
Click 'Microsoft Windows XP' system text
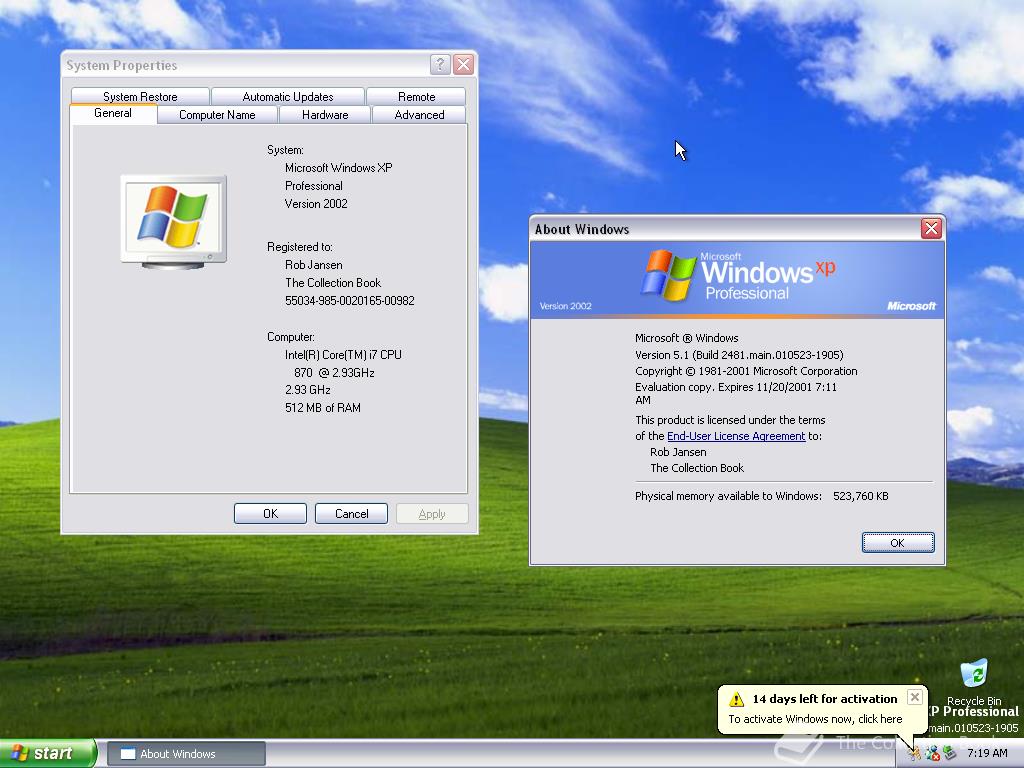pos(338,168)
